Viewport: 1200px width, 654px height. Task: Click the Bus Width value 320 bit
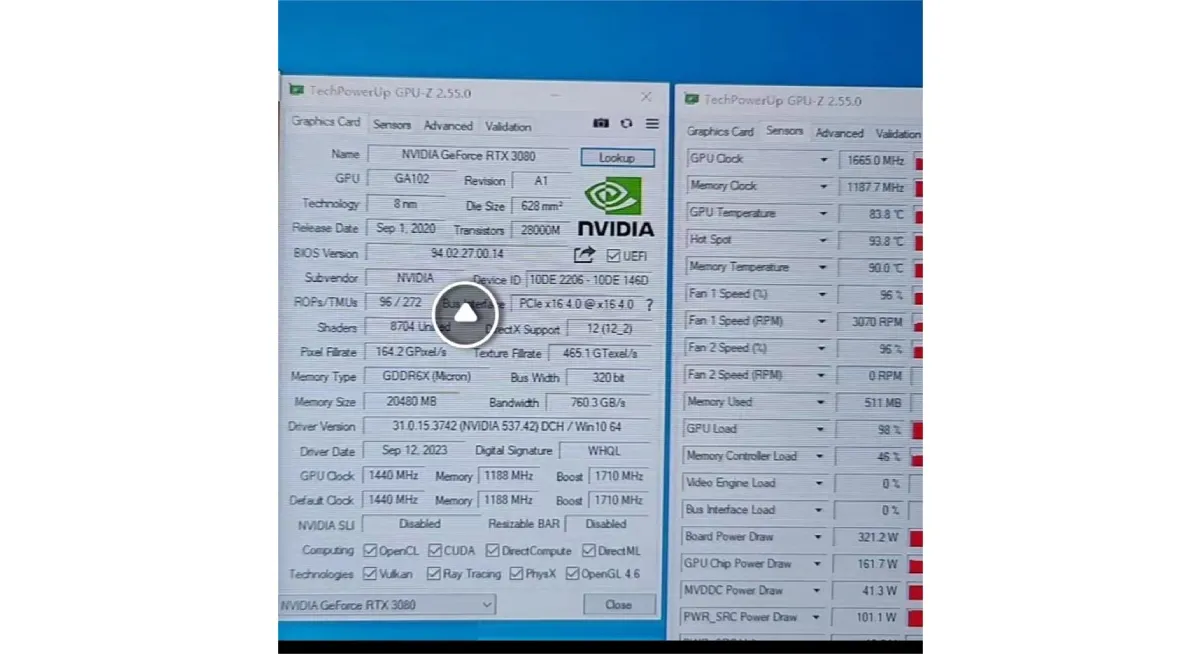pyautogui.click(x=608, y=378)
